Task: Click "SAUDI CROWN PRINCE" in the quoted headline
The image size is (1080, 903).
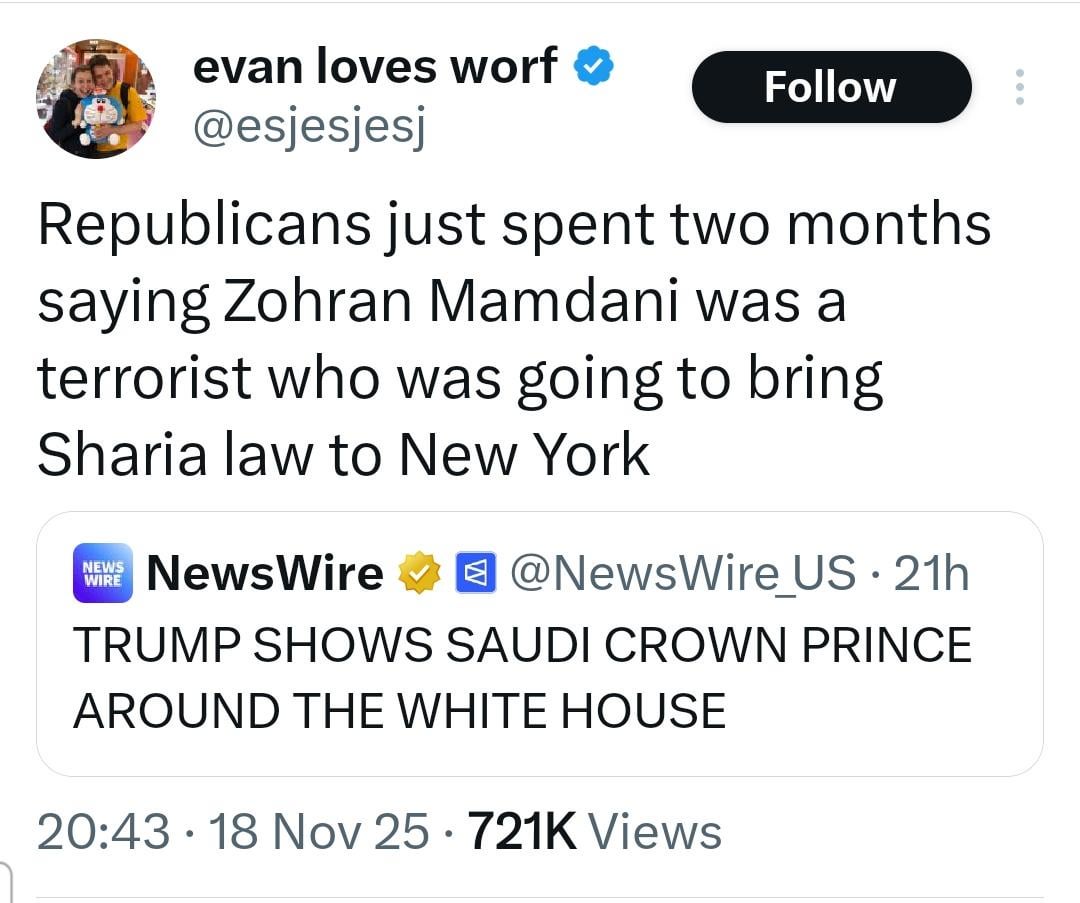Action: click(x=708, y=645)
